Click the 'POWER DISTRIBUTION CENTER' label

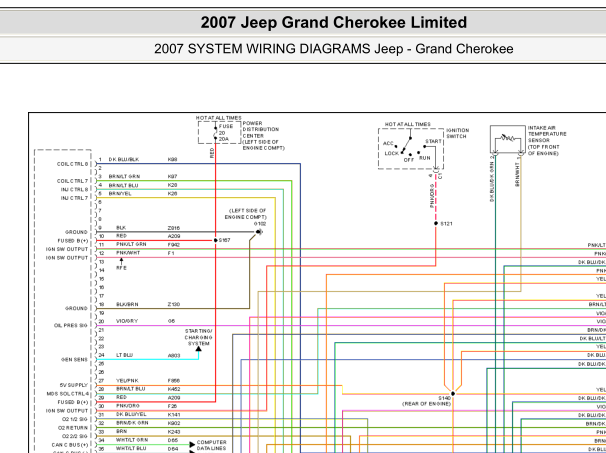(x=261, y=129)
